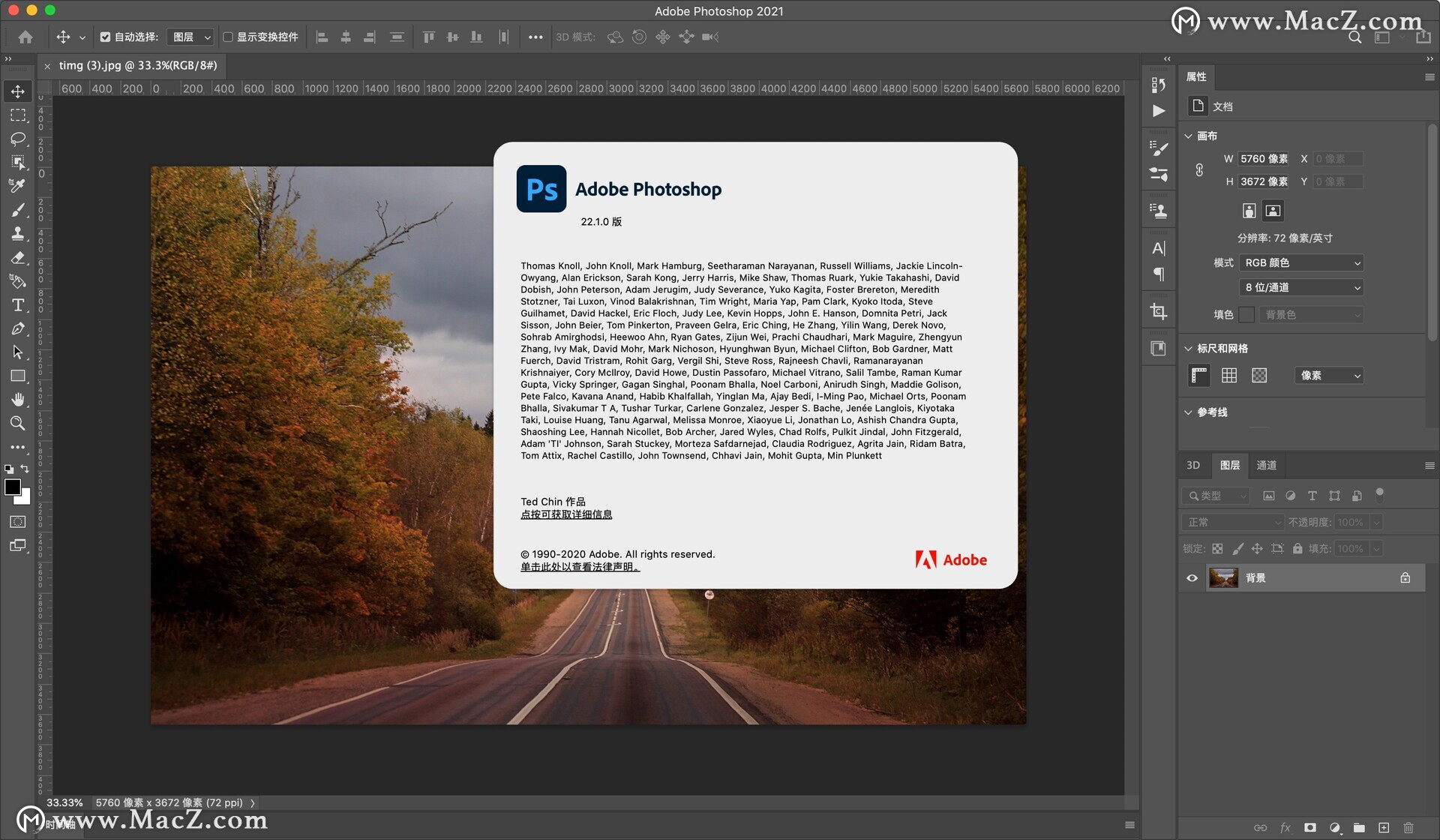Select the Object Selection tool
1440x840 pixels.
[x=17, y=163]
